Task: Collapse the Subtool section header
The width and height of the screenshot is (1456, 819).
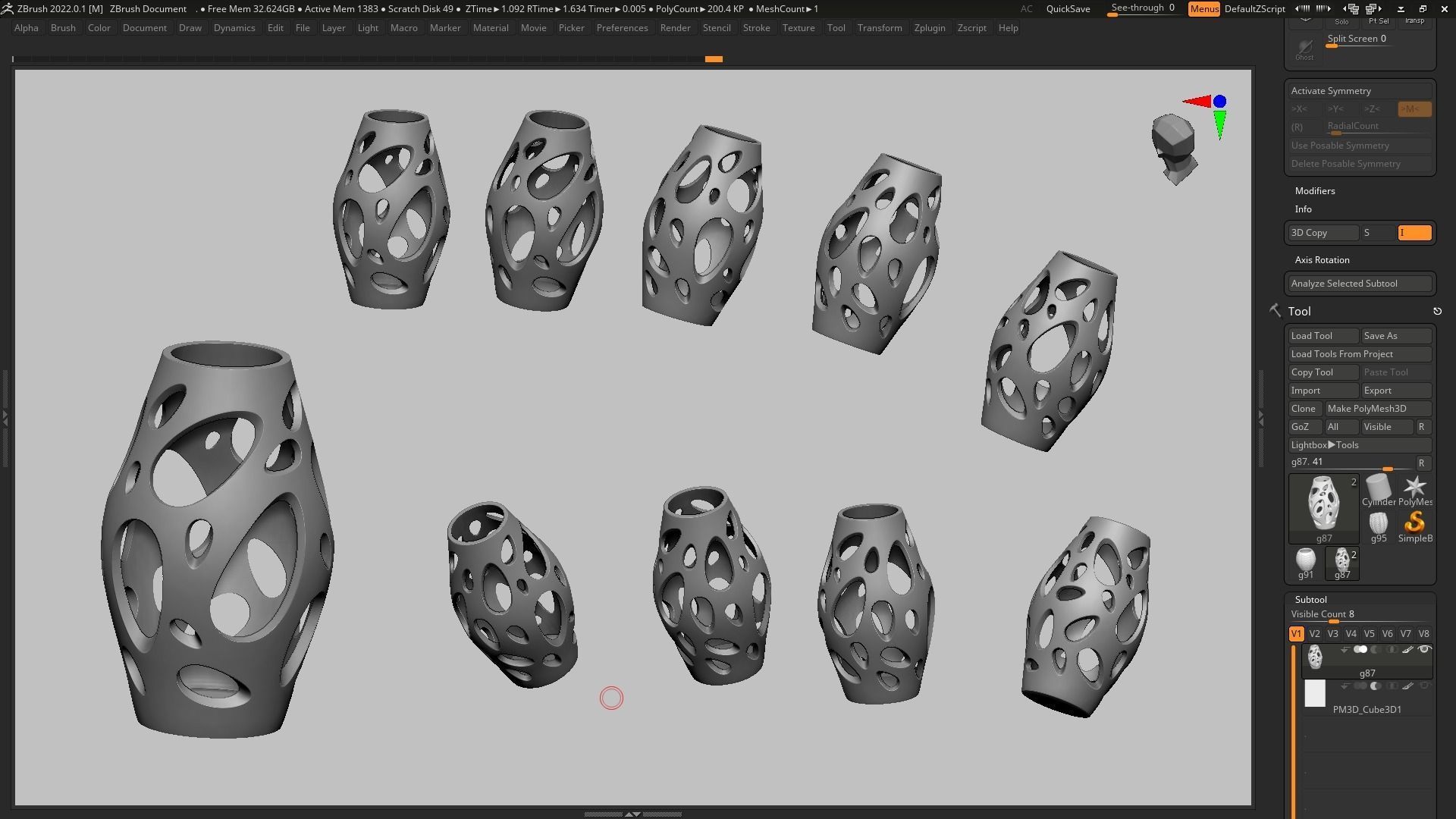Action: click(x=1310, y=600)
